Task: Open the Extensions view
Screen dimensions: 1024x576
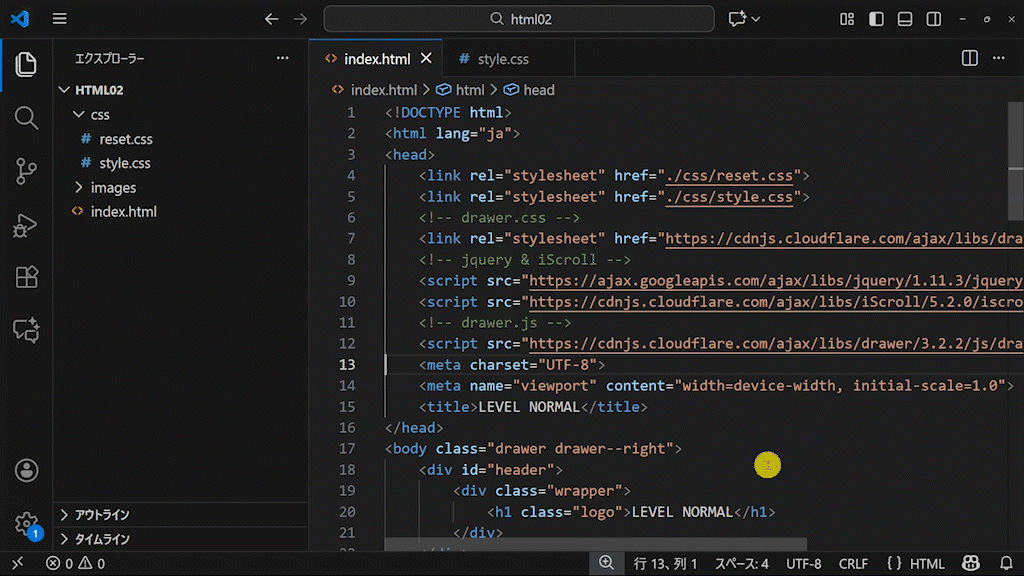Action: (26, 278)
